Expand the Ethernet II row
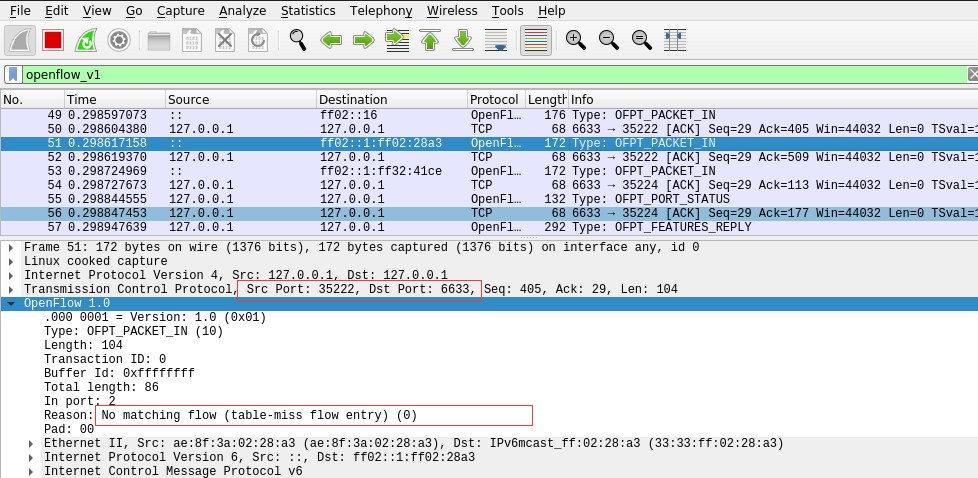This screenshot has width=978, height=478. (x=31, y=444)
